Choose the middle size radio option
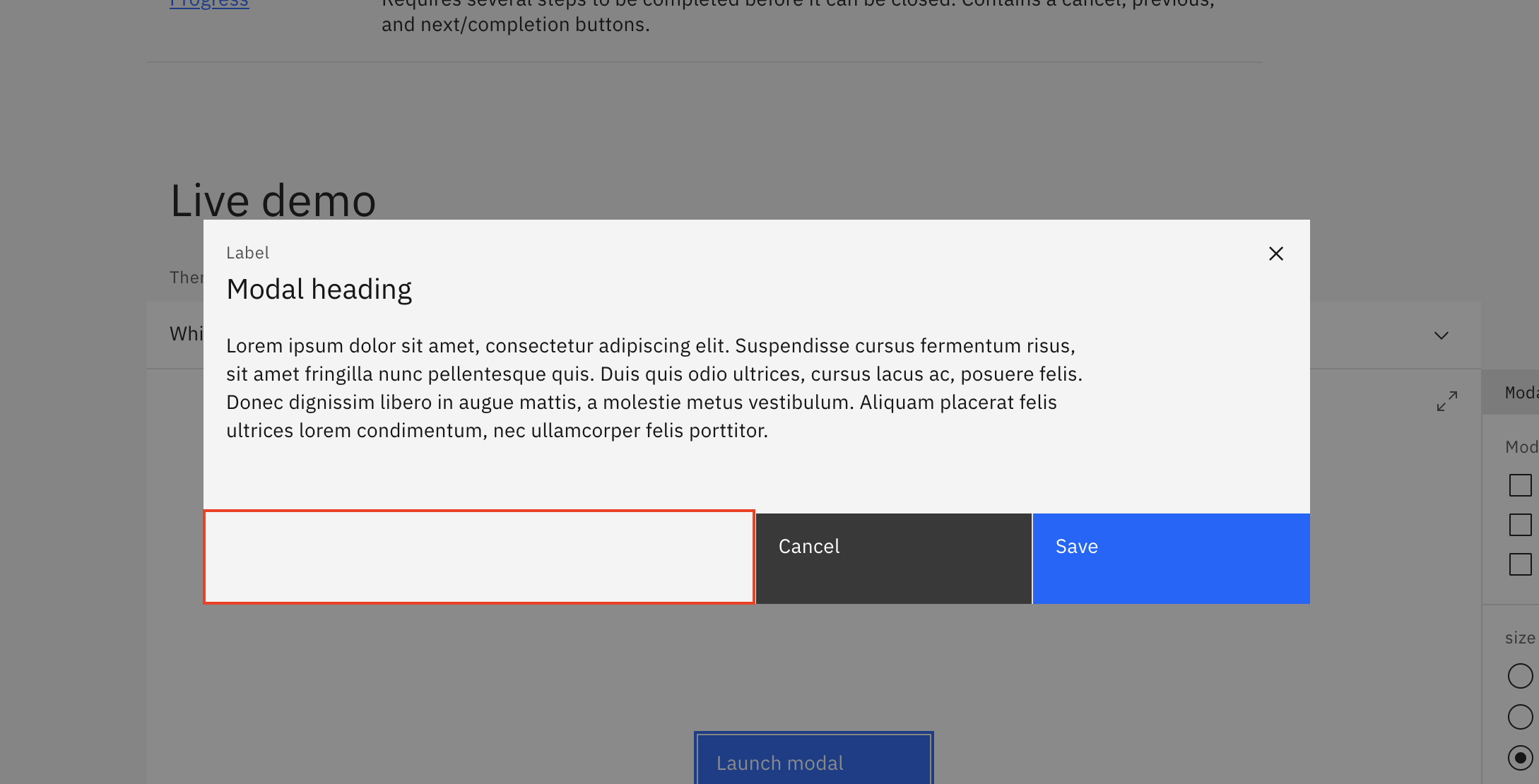Image resolution: width=1539 pixels, height=784 pixels. pos(1520,717)
